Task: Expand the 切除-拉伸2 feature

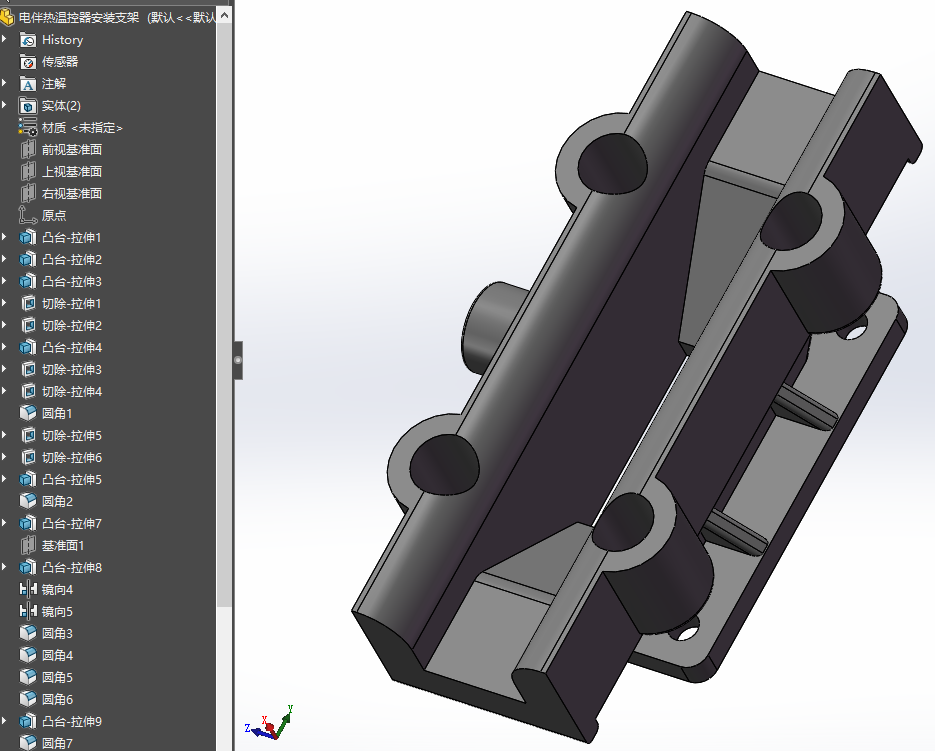Action: (5, 325)
